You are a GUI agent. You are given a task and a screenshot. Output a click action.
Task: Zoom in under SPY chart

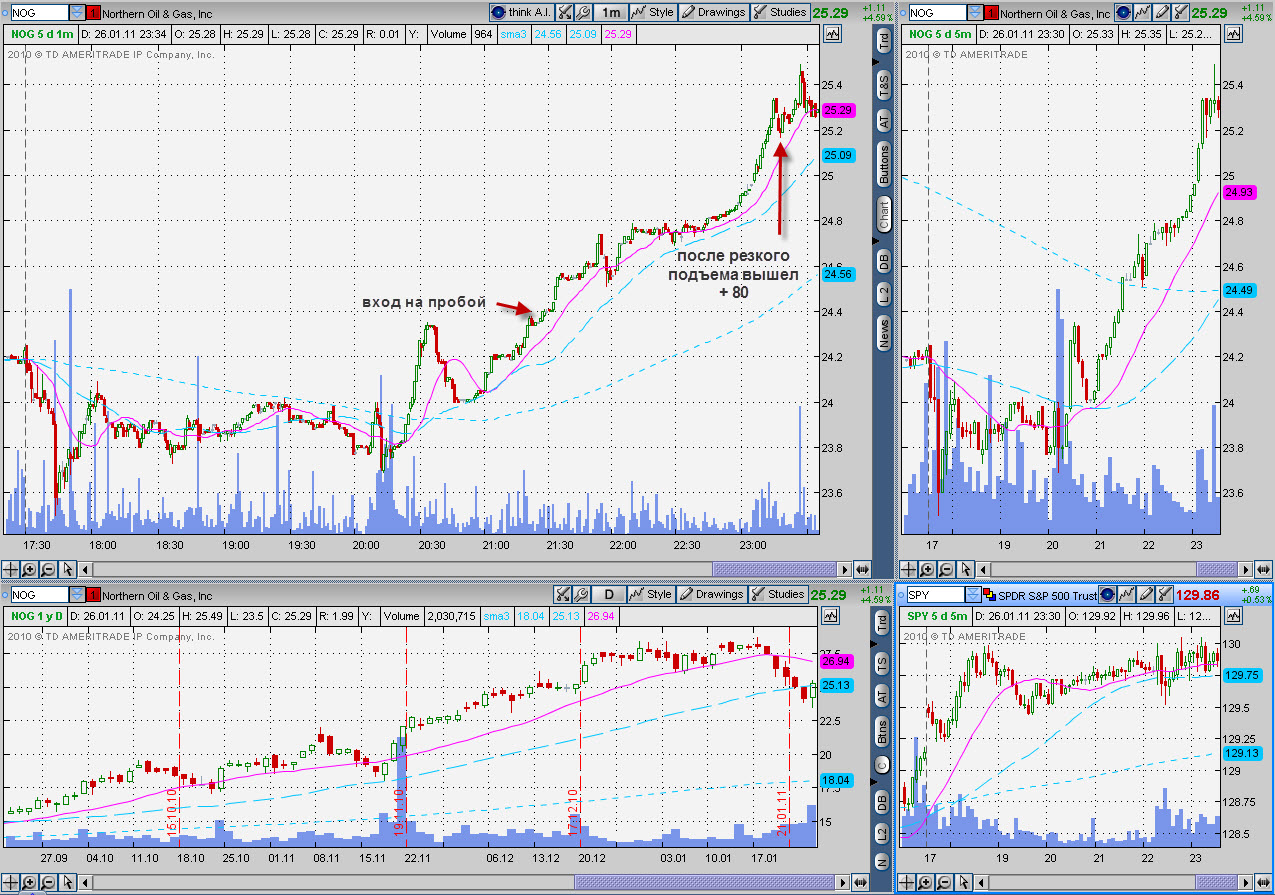click(x=926, y=883)
